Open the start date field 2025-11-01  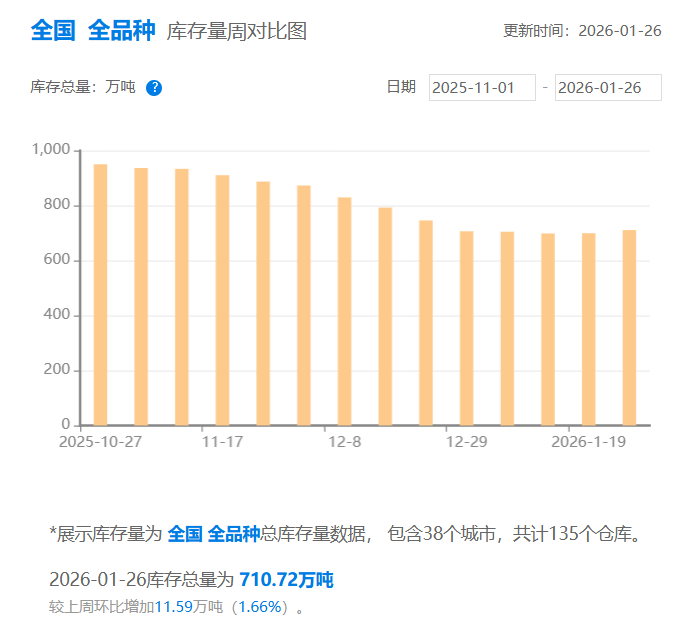click(x=482, y=88)
